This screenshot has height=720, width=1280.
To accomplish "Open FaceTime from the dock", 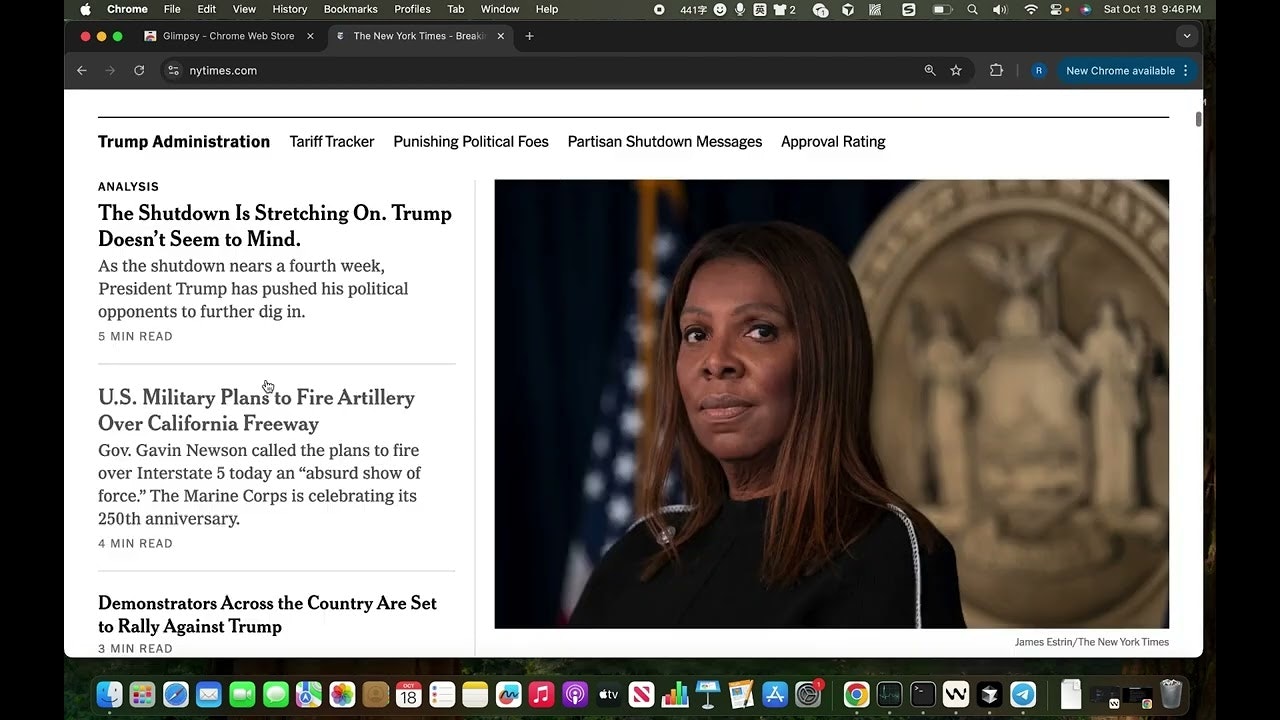I will (242, 694).
